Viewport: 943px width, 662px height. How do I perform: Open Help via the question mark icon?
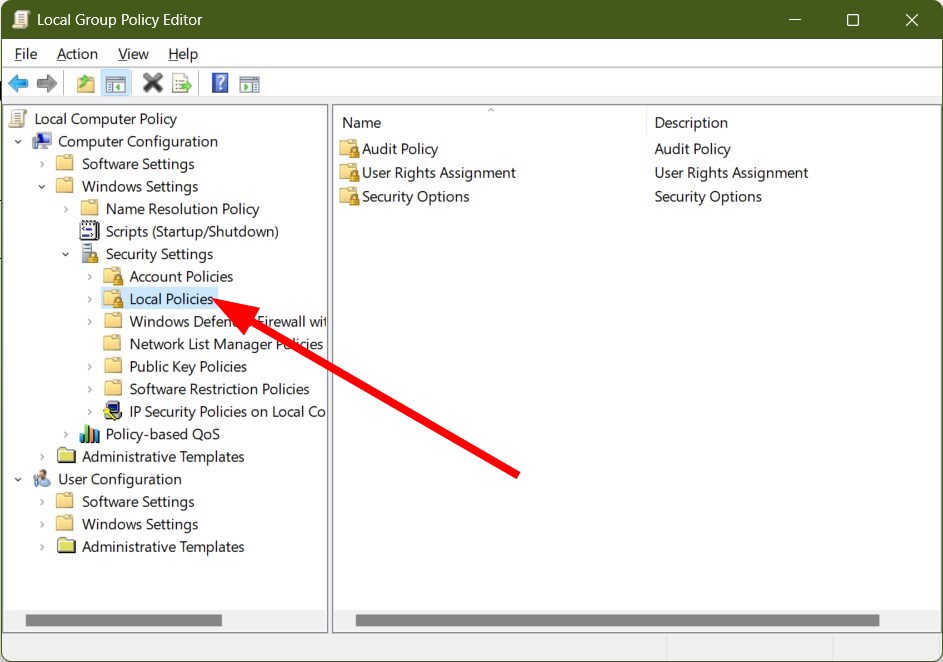[220, 83]
